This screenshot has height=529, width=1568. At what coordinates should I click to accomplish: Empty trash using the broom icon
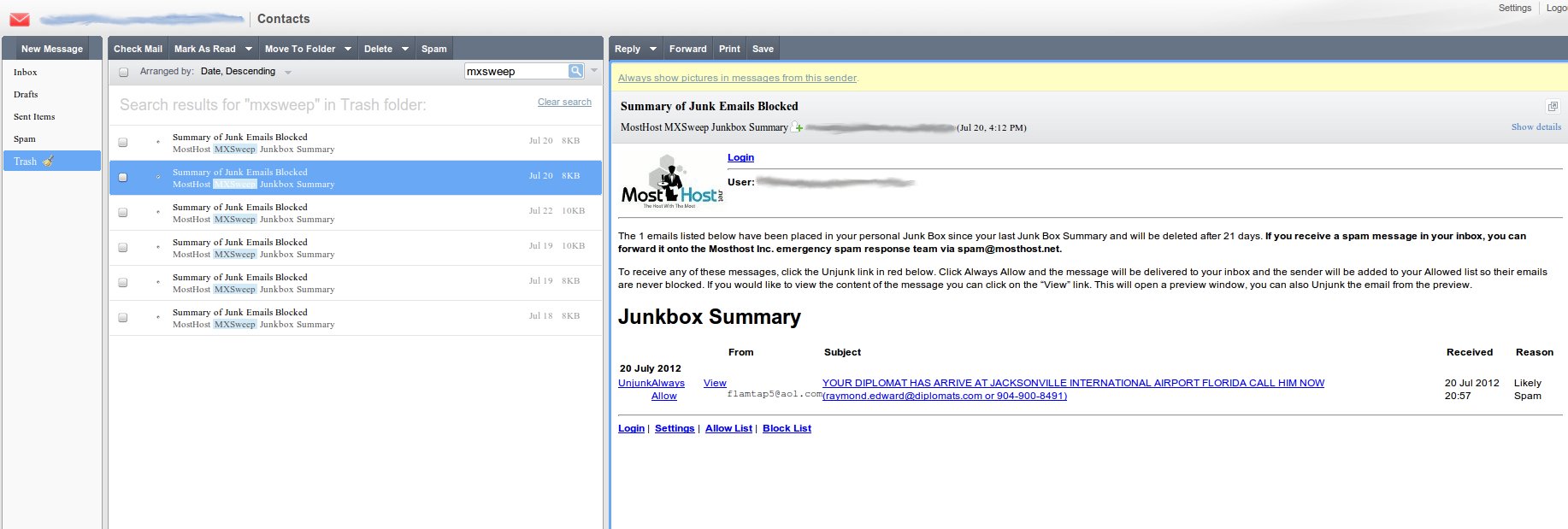pyautogui.click(x=49, y=161)
